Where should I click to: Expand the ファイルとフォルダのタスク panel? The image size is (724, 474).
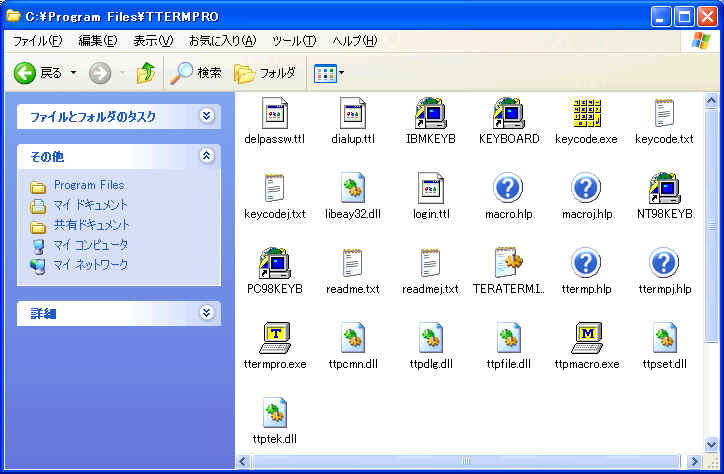click(x=207, y=116)
